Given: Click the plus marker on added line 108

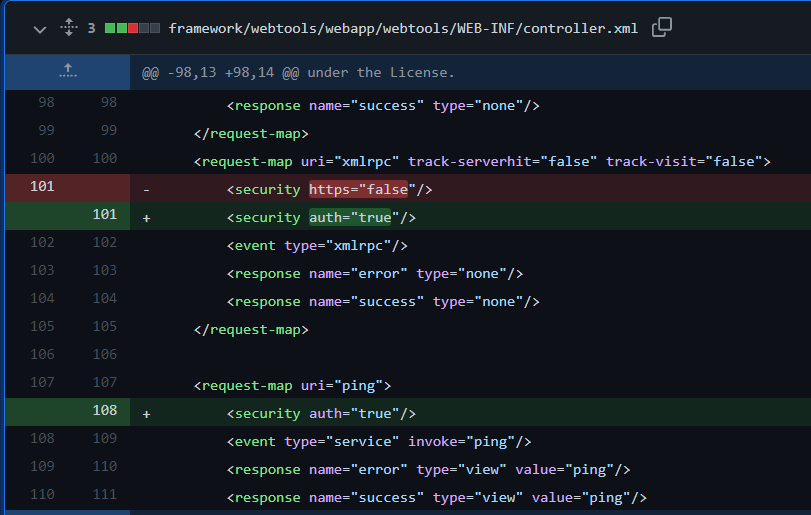Looking at the screenshot, I should [147, 414].
